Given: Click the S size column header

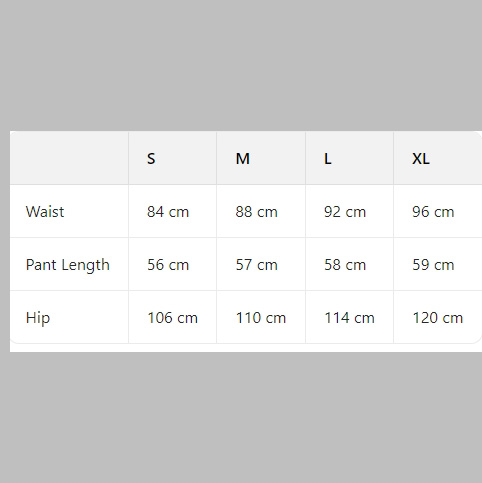Looking at the screenshot, I should coord(172,158).
